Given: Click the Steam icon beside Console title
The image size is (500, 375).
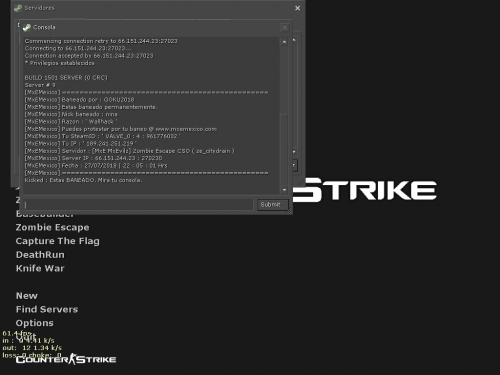Looking at the screenshot, I should [x=27, y=27].
